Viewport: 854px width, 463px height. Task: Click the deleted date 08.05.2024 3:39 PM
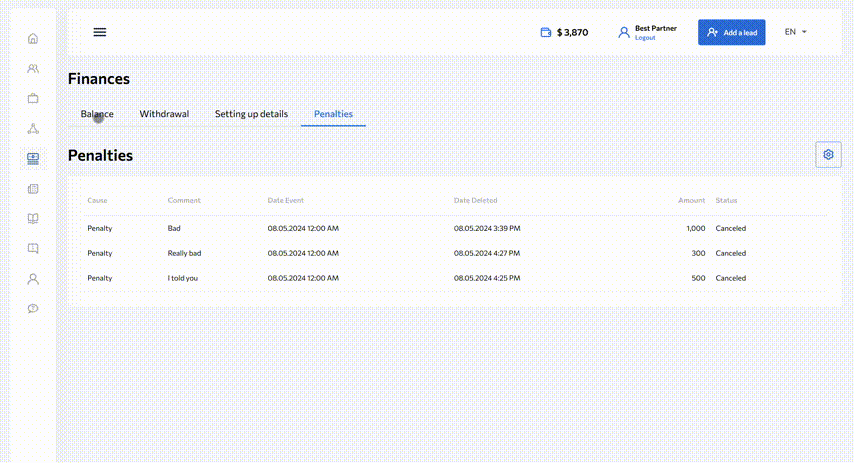(x=487, y=228)
